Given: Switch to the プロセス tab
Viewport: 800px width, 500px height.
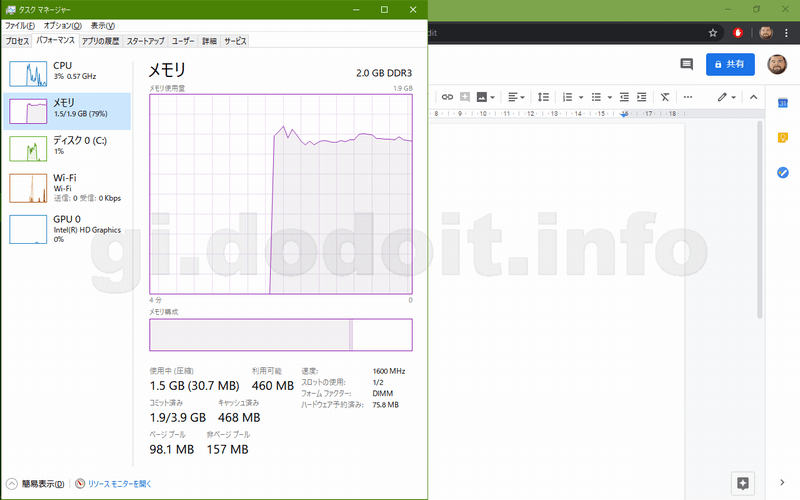Looking at the screenshot, I should (x=17, y=41).
